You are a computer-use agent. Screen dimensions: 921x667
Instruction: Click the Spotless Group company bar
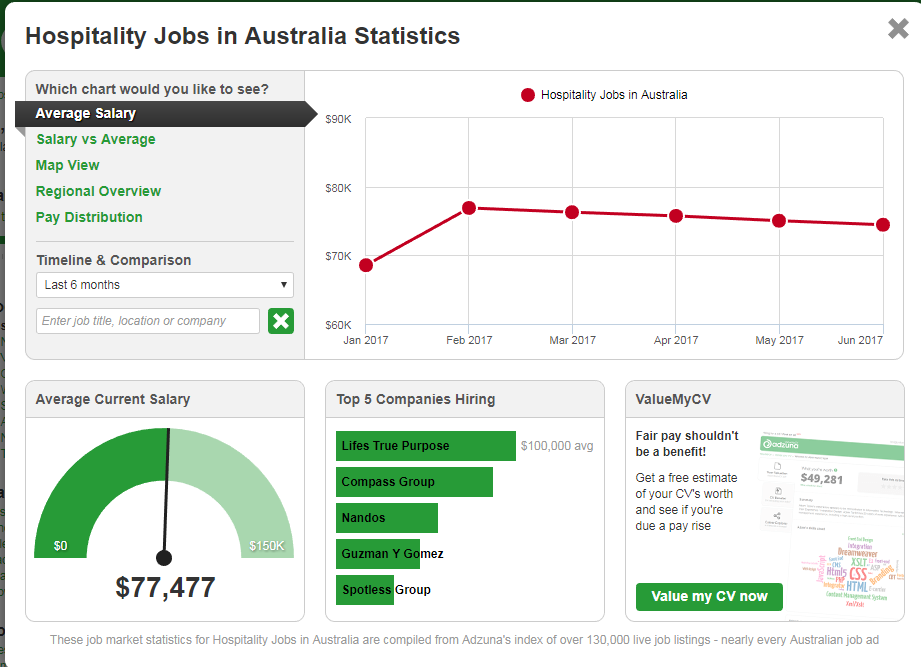[365, 589]
